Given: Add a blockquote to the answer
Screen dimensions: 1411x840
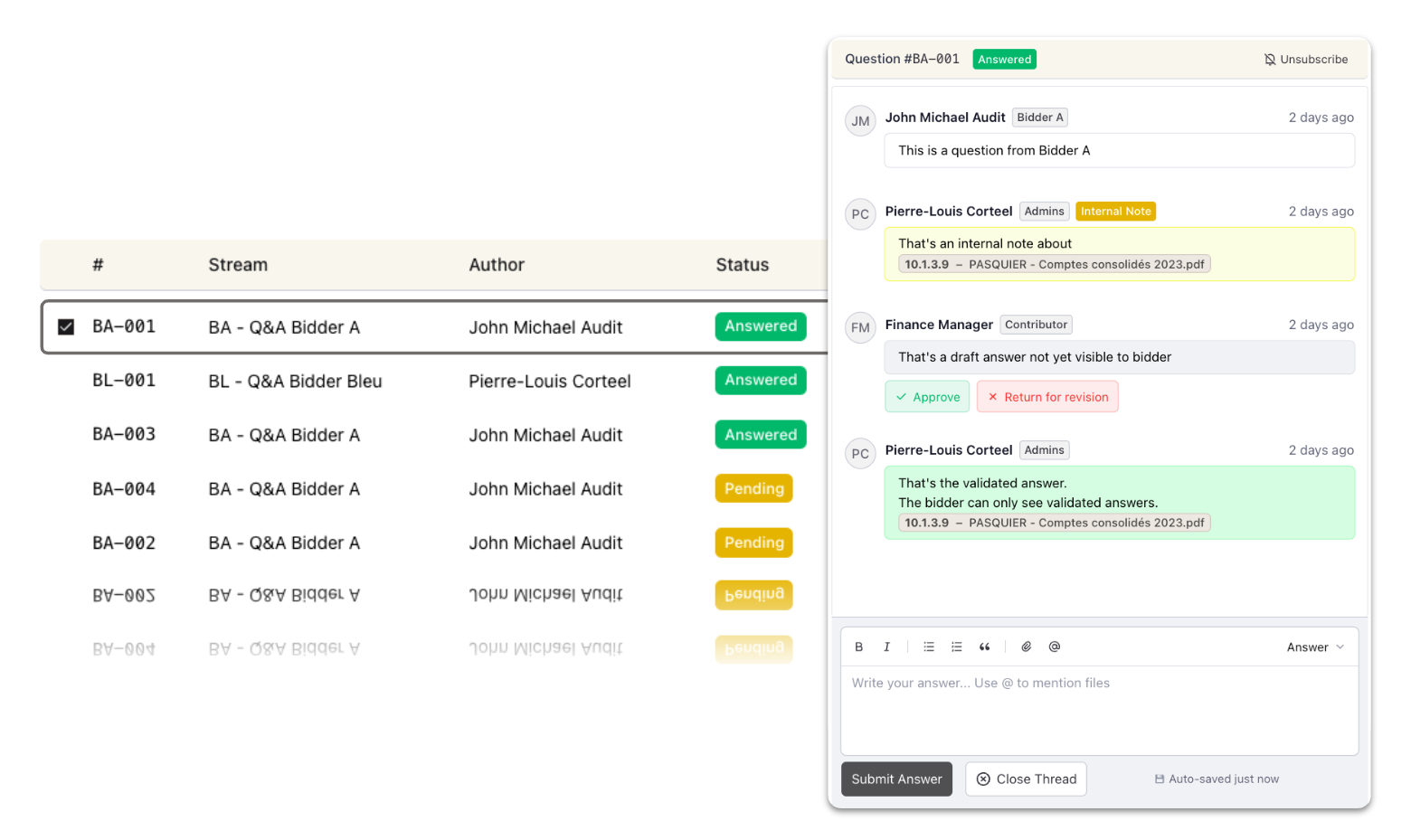Looking at the screenshot, I should 984,647.
